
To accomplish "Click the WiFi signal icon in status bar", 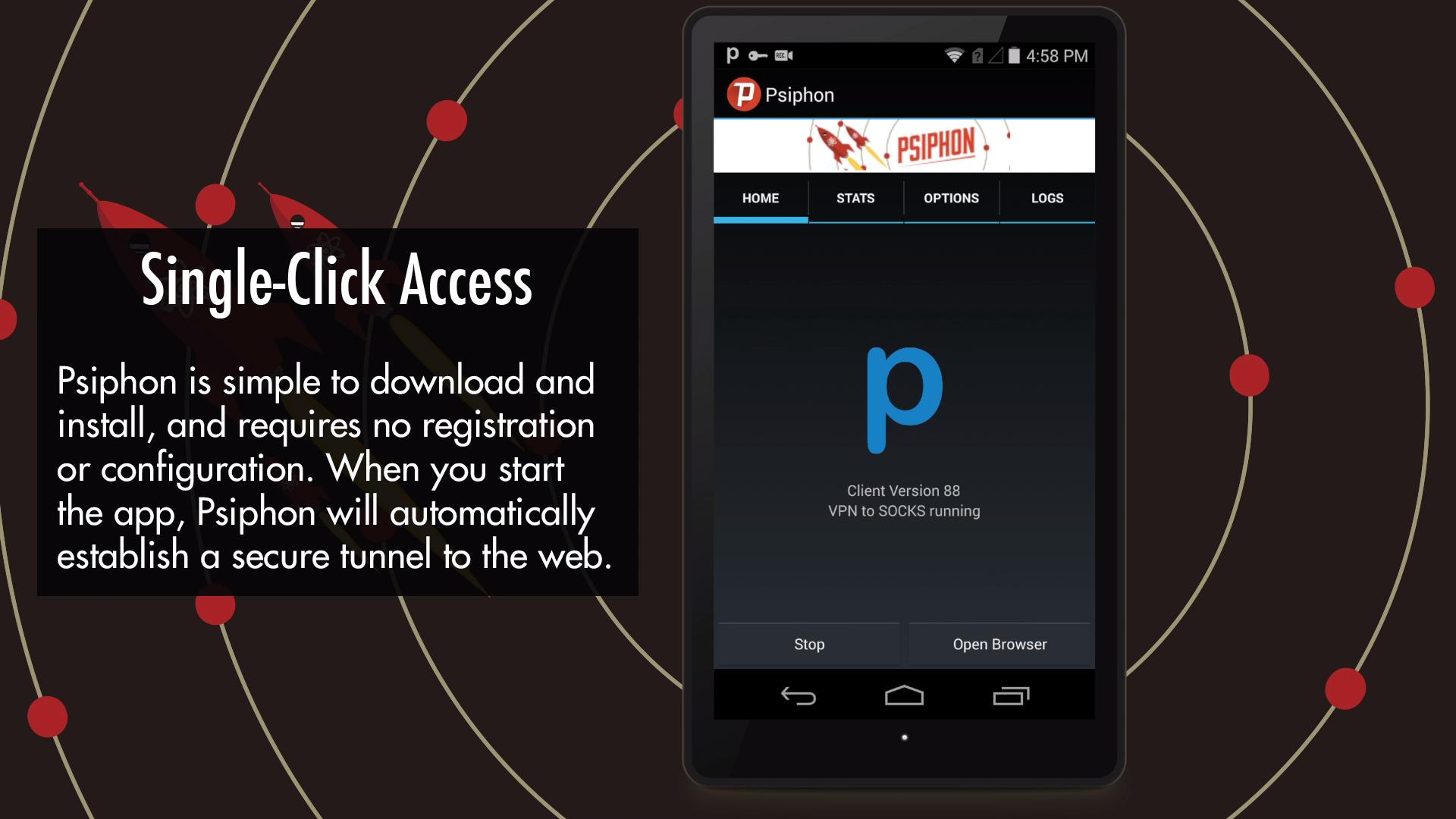I will [953, 55].
